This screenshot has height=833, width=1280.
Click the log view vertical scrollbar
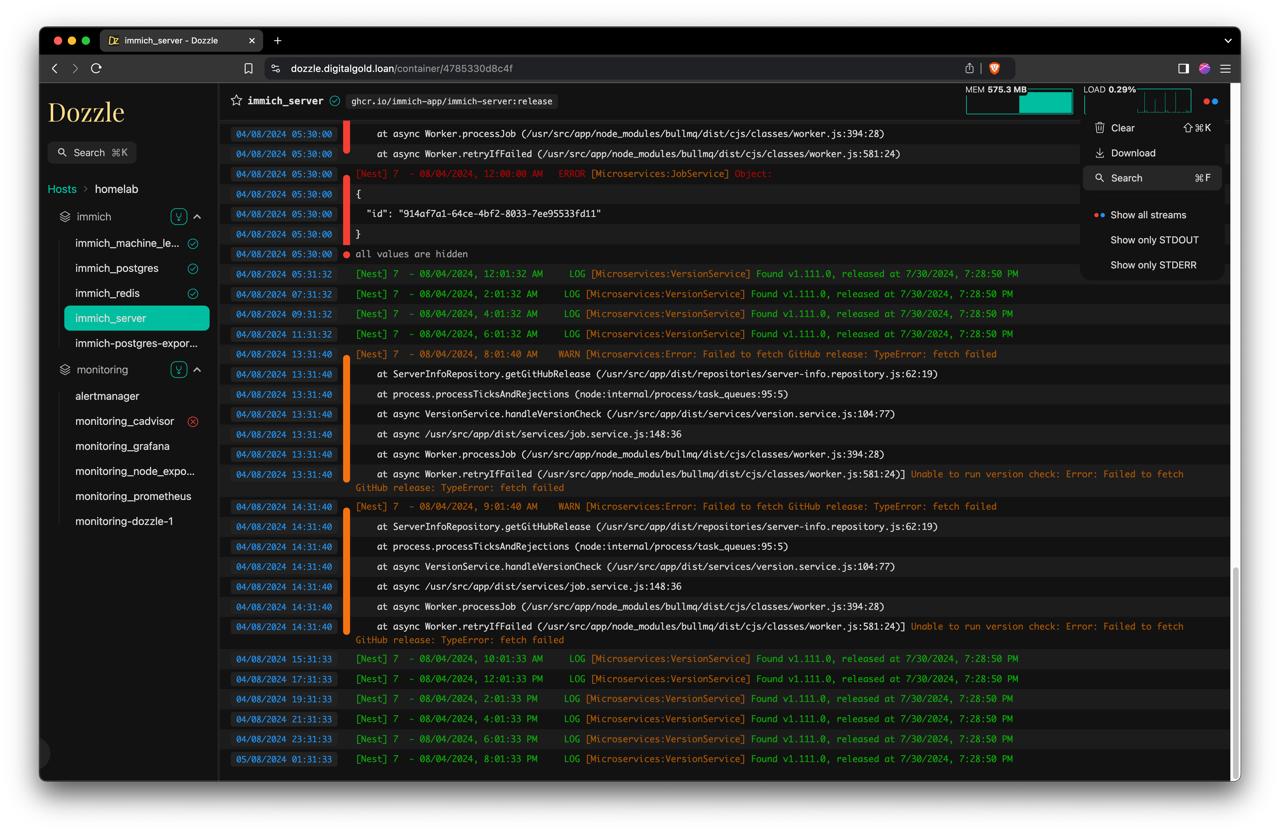click(1236, 668)
